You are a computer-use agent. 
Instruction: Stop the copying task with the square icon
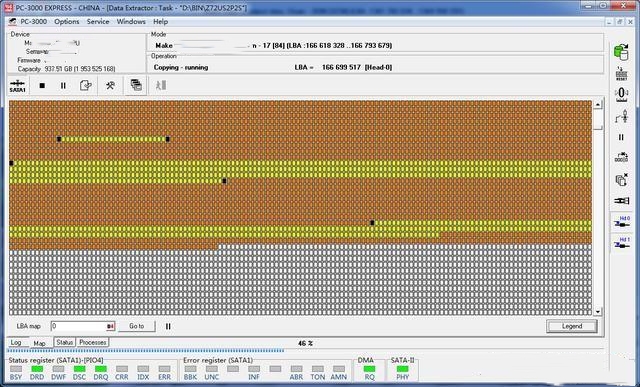pyautogui.click(x=42, y=86)
